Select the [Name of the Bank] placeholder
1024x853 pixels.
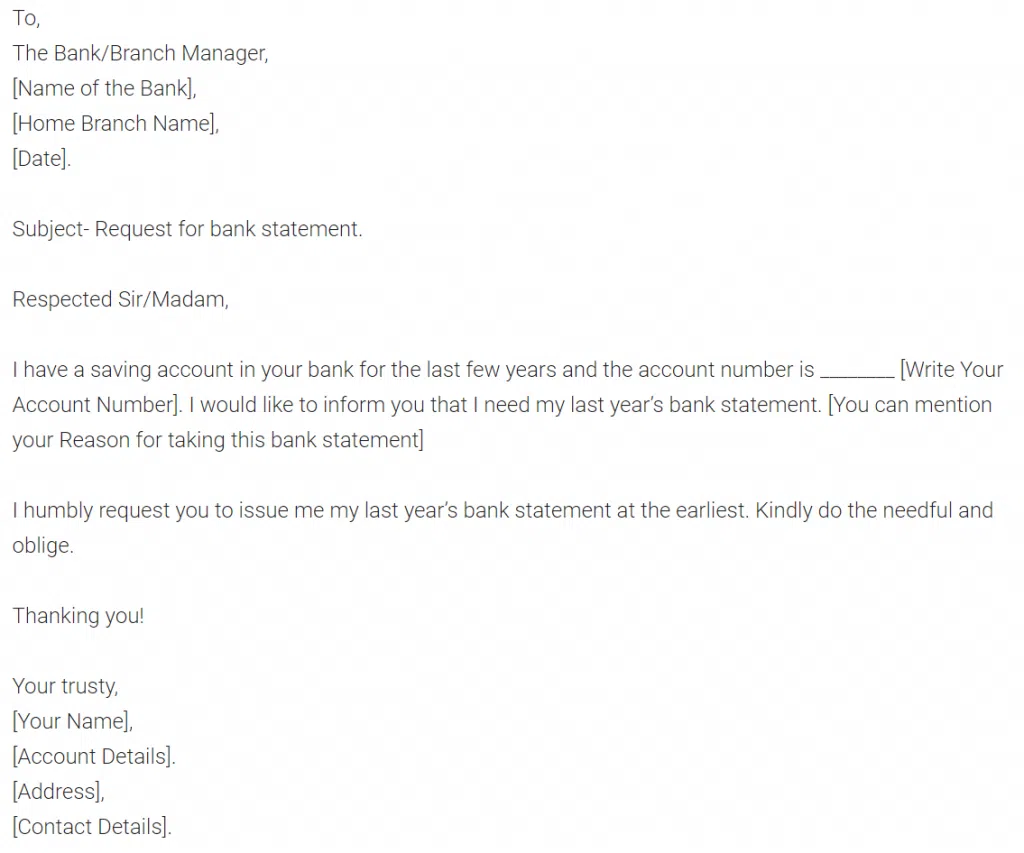click(x=104, y=89)
